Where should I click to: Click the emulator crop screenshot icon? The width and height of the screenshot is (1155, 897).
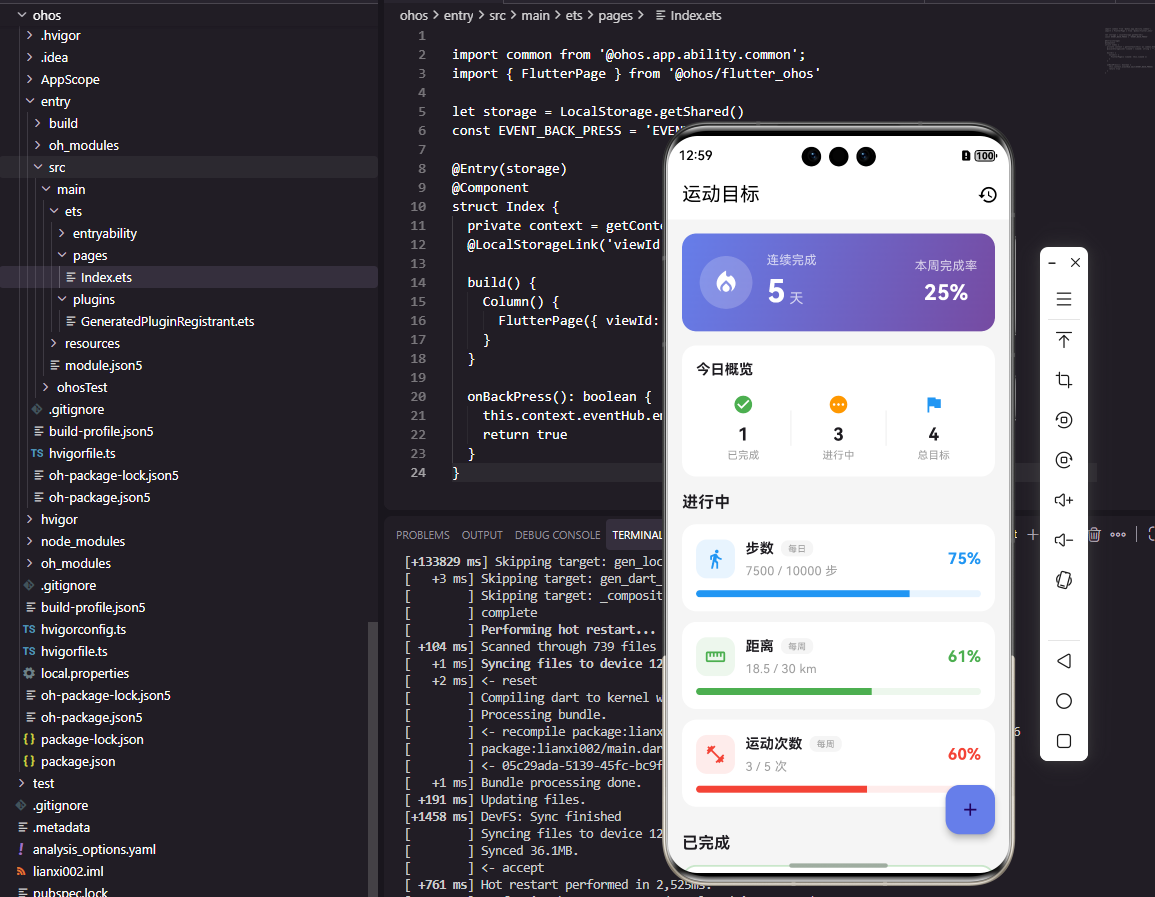(x=1064, y=380)
